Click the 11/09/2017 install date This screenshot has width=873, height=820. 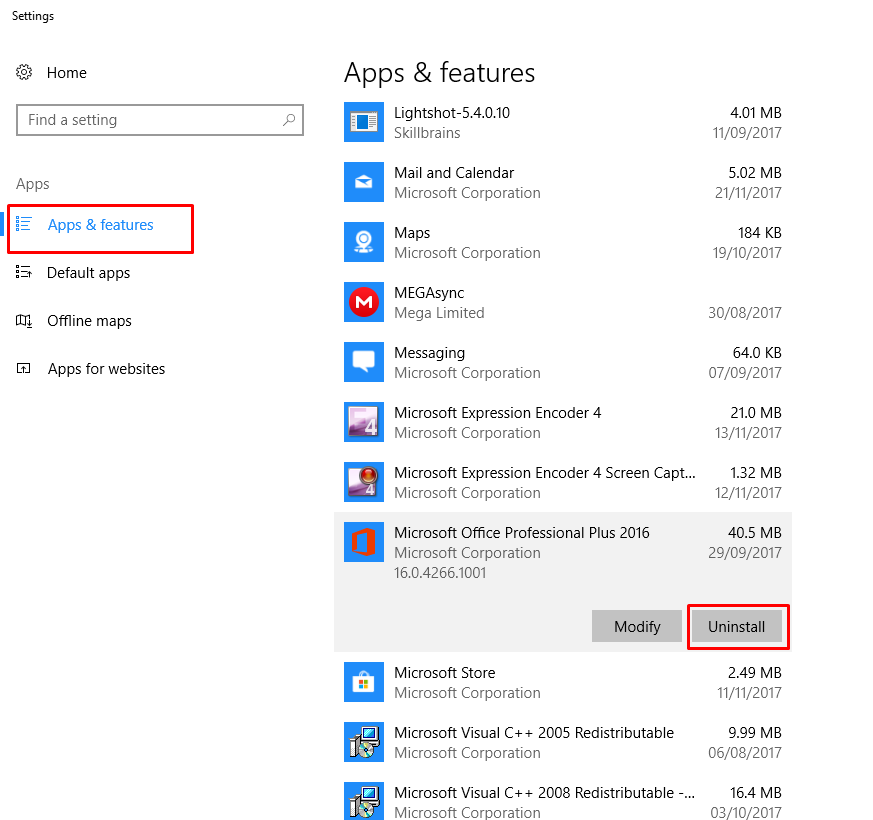[x=747, y=133]
